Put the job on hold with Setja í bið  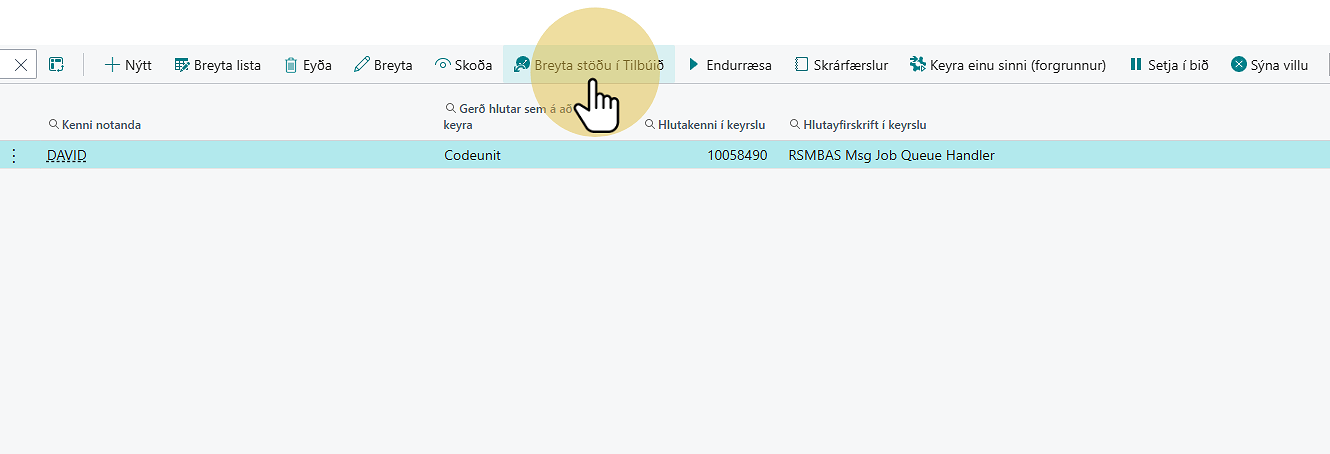pyautogui.click(x=1169, y=65)
